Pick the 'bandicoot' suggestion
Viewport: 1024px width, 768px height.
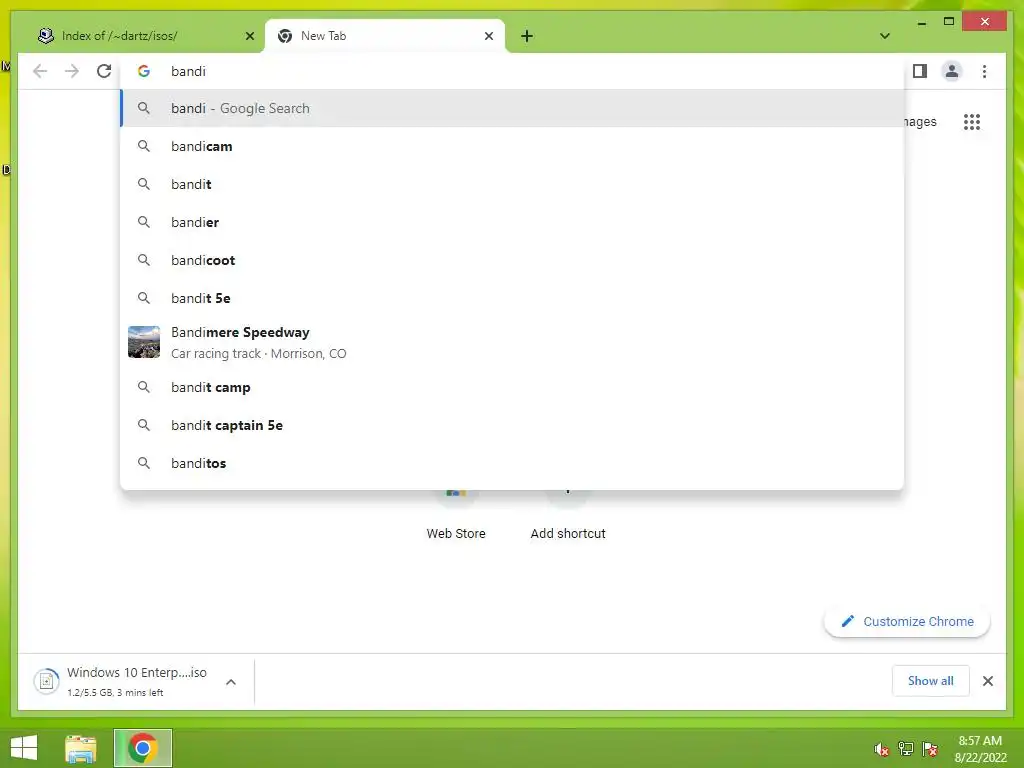(x=513, y=260)
